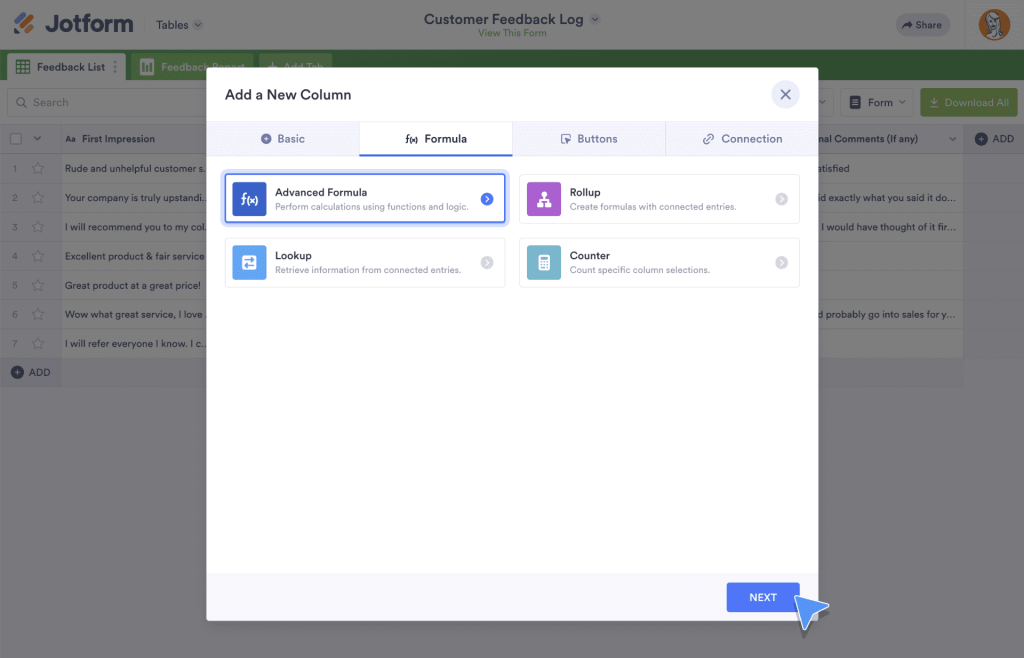Toggle the star on row 1

38,169
